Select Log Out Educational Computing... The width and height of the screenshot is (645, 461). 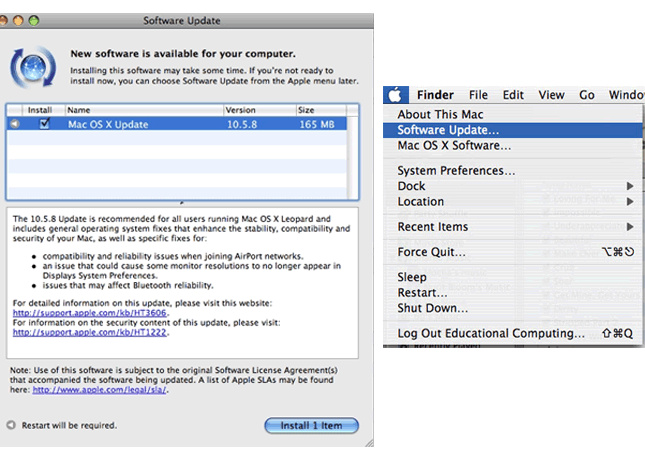[x=513, y=333]
